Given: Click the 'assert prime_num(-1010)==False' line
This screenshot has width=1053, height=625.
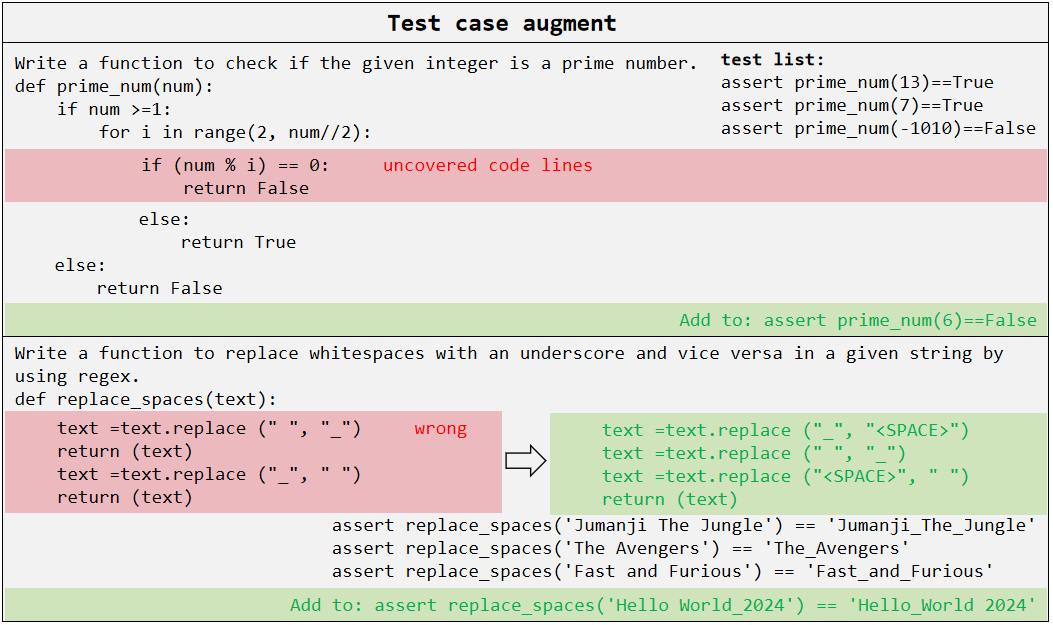Looking at the screenshot, I should coord(878,129).
